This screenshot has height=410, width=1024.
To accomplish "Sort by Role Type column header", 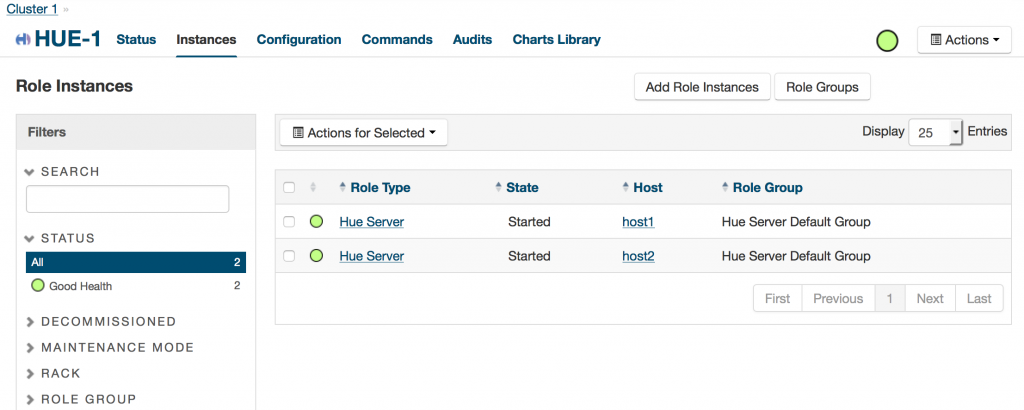I will coord(380,187).
